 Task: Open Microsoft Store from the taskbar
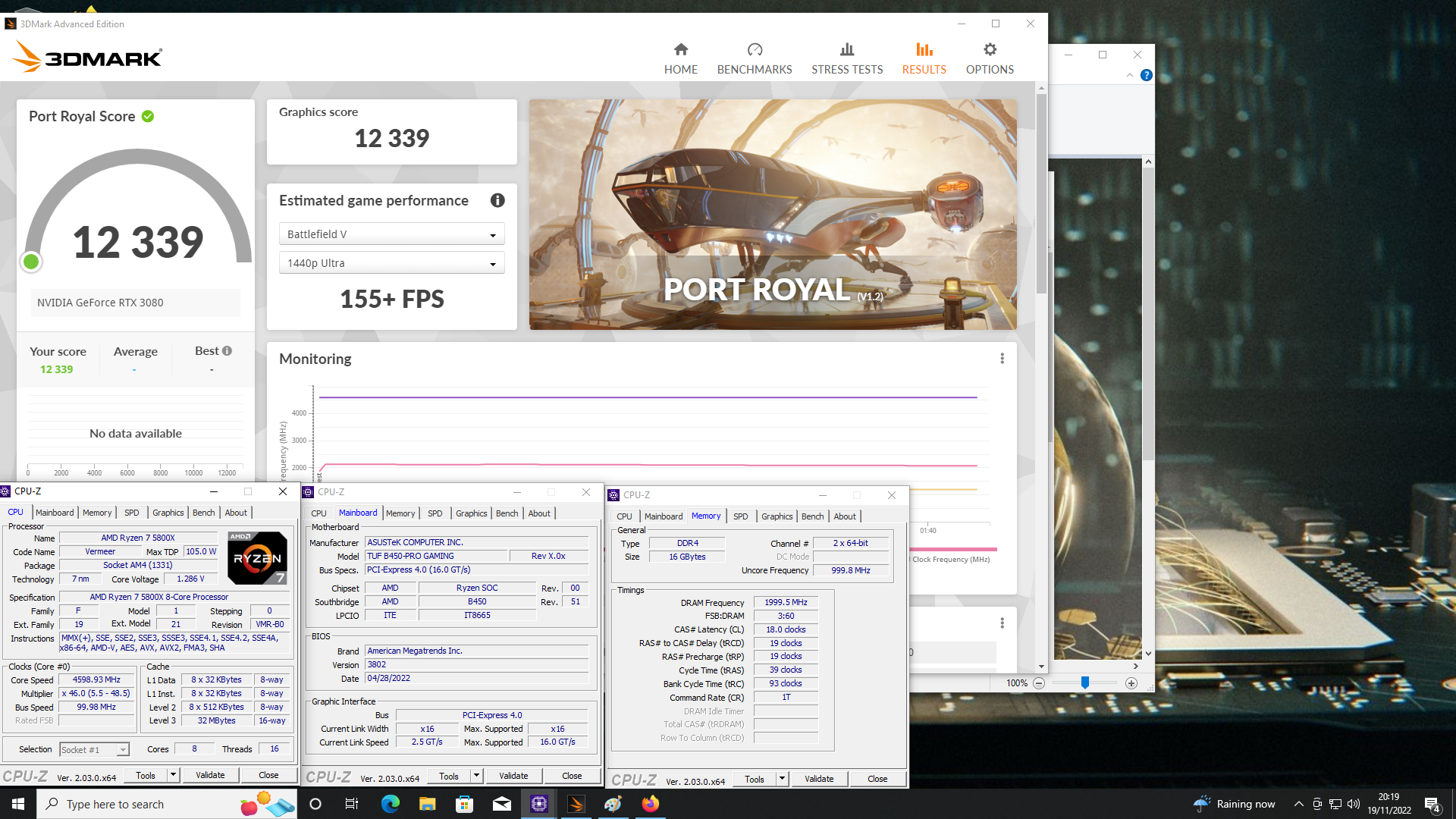464,804
